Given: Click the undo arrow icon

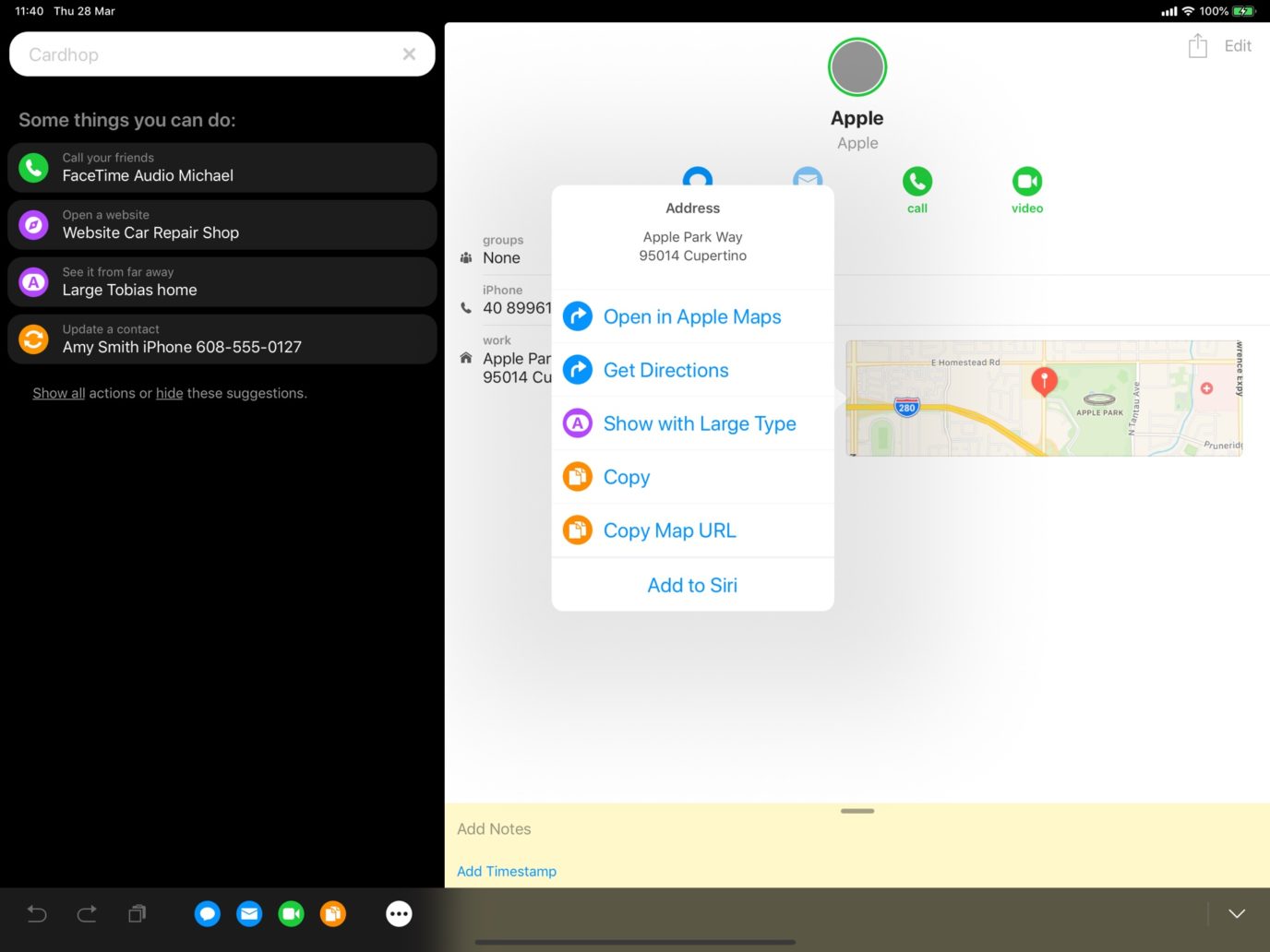Looking at the screenshot, I should [36, 913].
